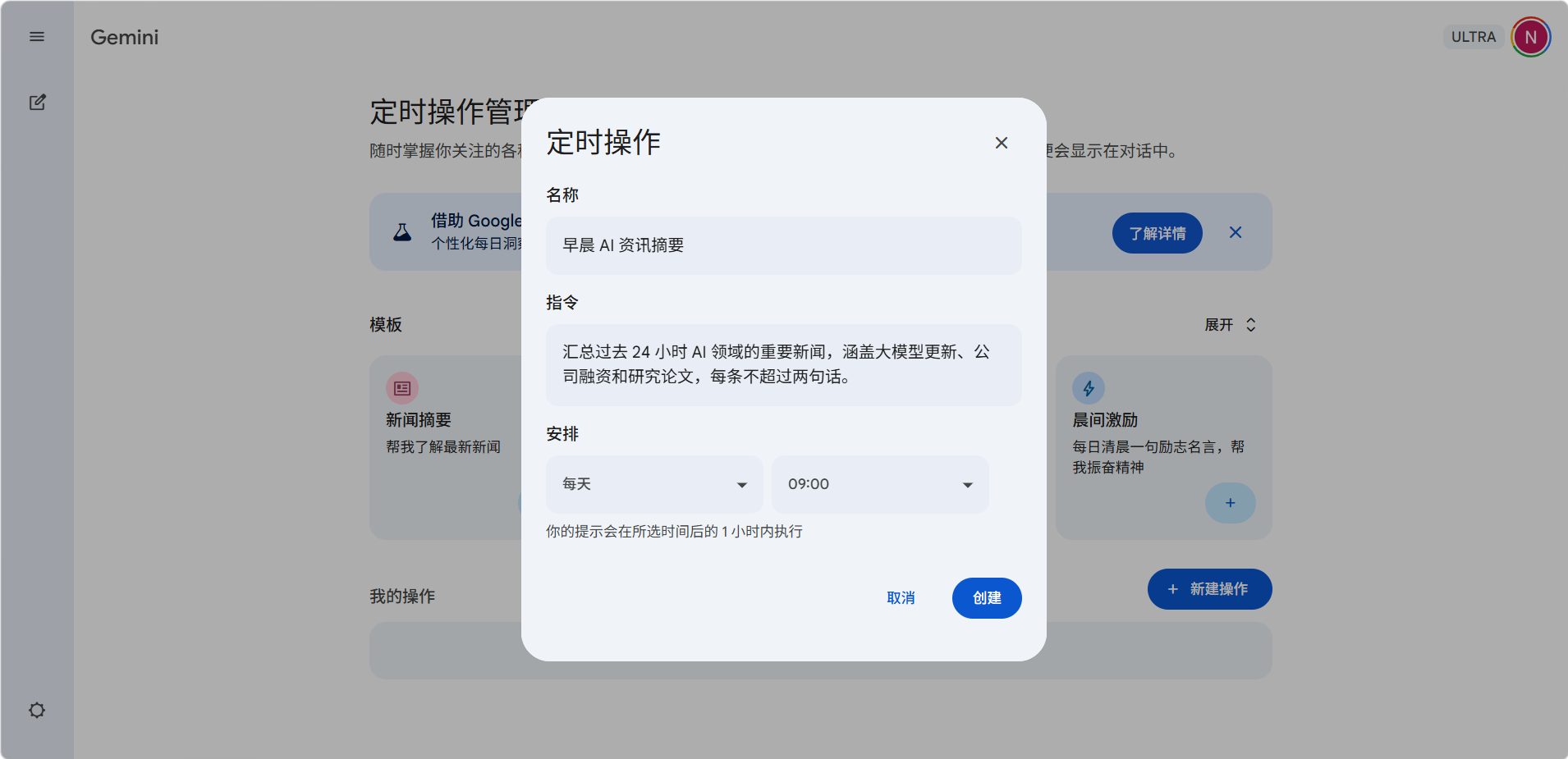Click the 定时操作 dialog title

pos(603,142)
